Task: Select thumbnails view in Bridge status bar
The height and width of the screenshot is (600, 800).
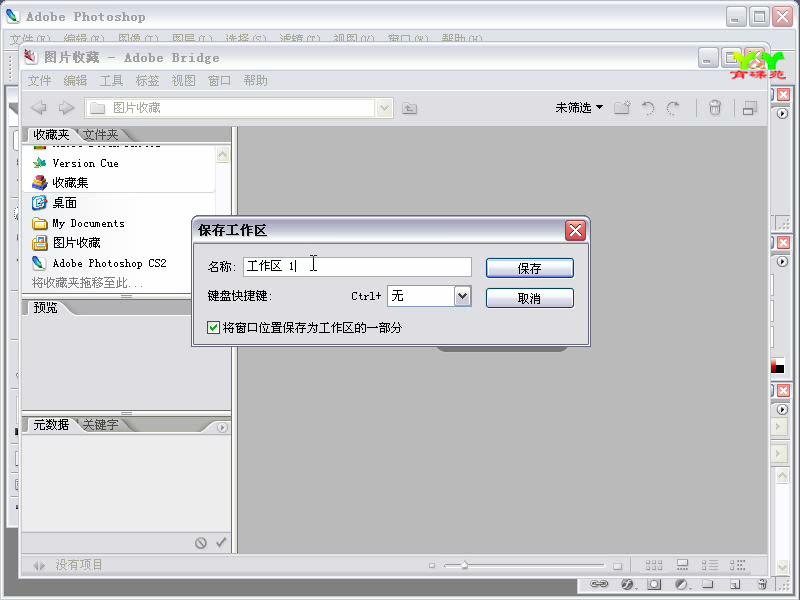Action: coord(654,565)
